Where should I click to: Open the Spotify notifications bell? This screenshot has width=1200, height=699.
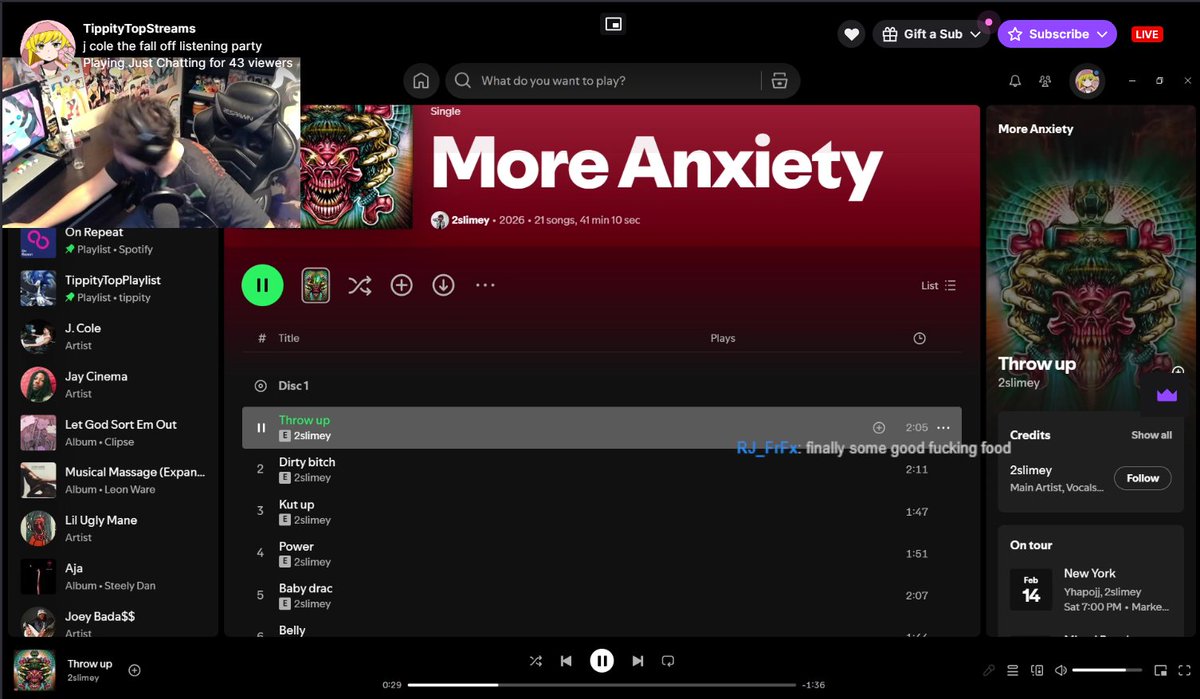click(1015, 81)
